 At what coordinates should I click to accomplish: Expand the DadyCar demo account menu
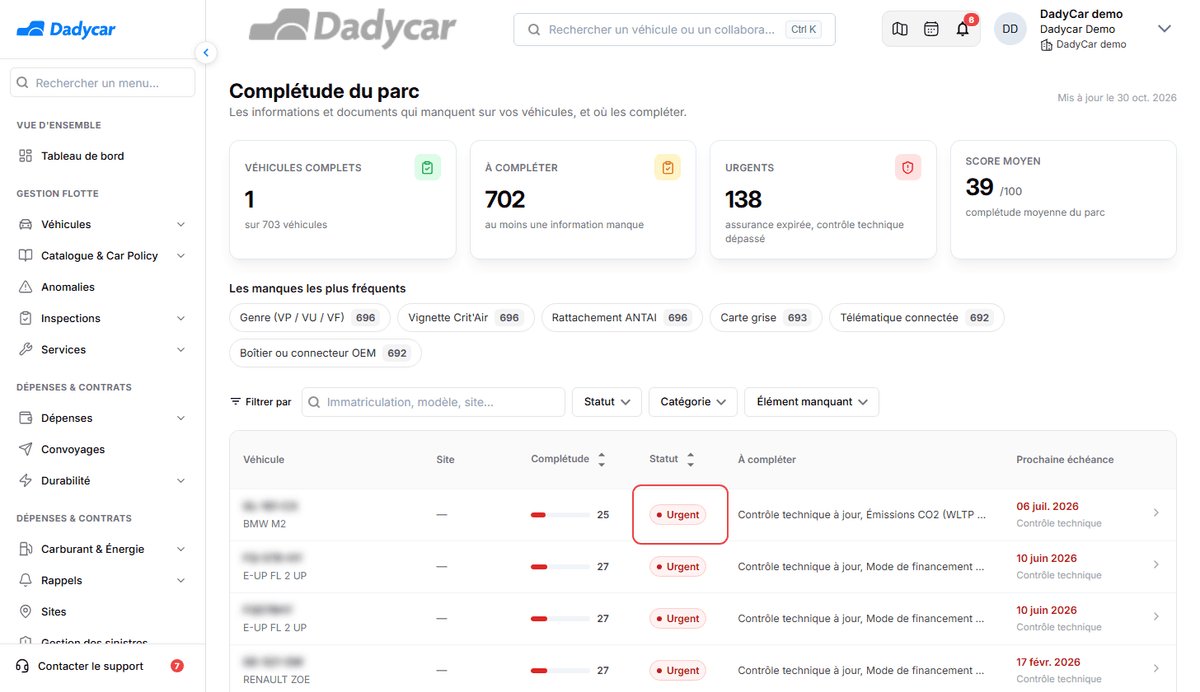pyautogui.click(x=1164, y=29)
